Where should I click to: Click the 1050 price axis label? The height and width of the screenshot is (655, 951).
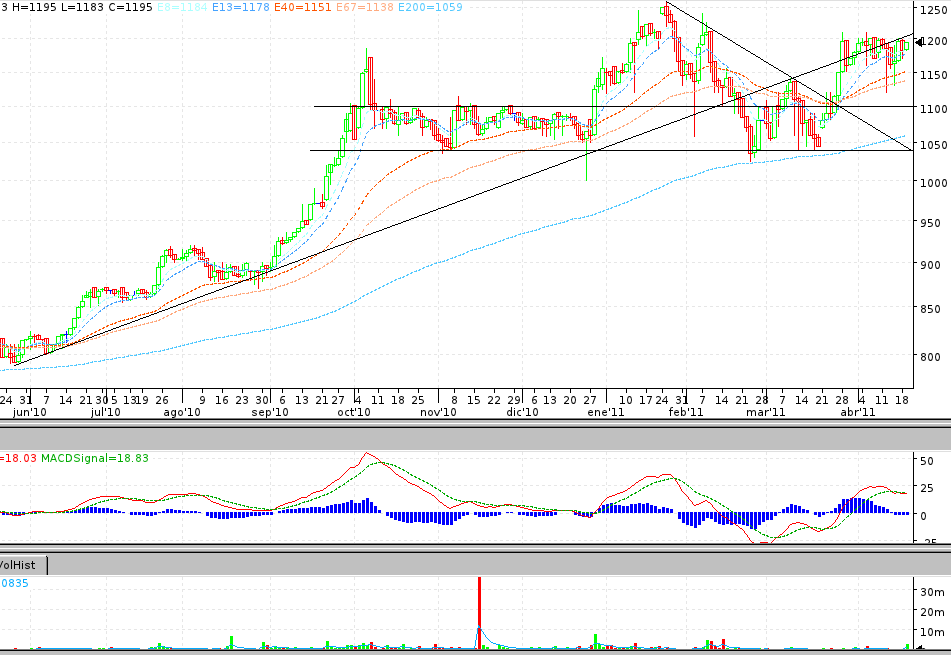pos(933,145)
